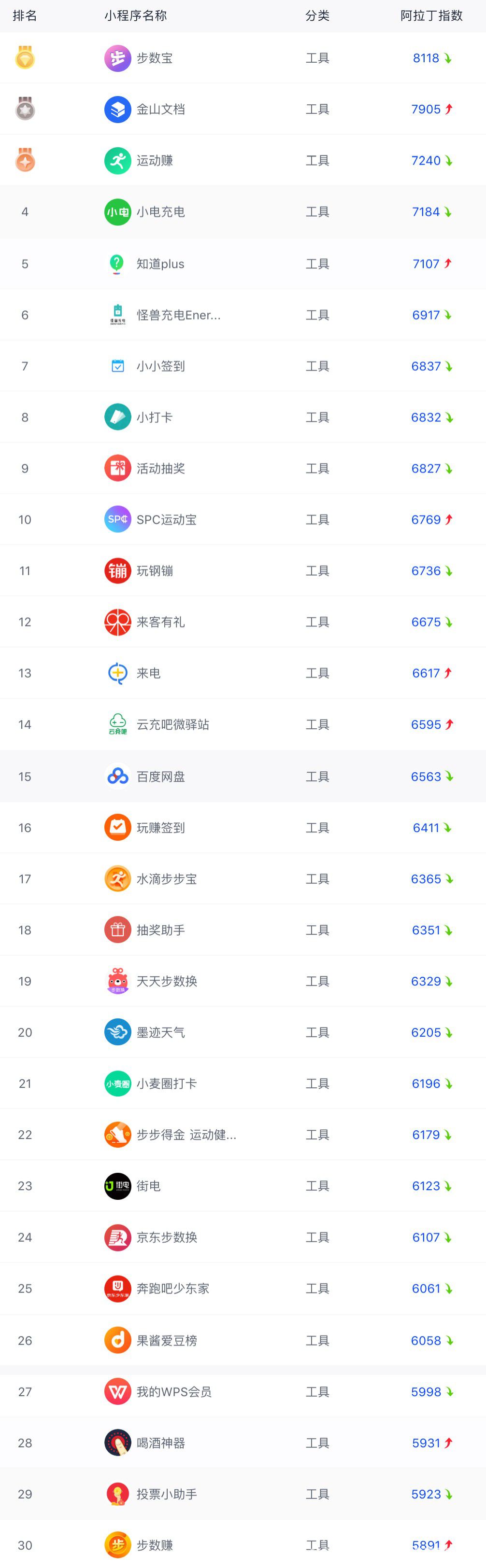This screenshot has width=486, height=1568.
Task: Open the 玩钢镚 red icon
Action: pos(117,571)
